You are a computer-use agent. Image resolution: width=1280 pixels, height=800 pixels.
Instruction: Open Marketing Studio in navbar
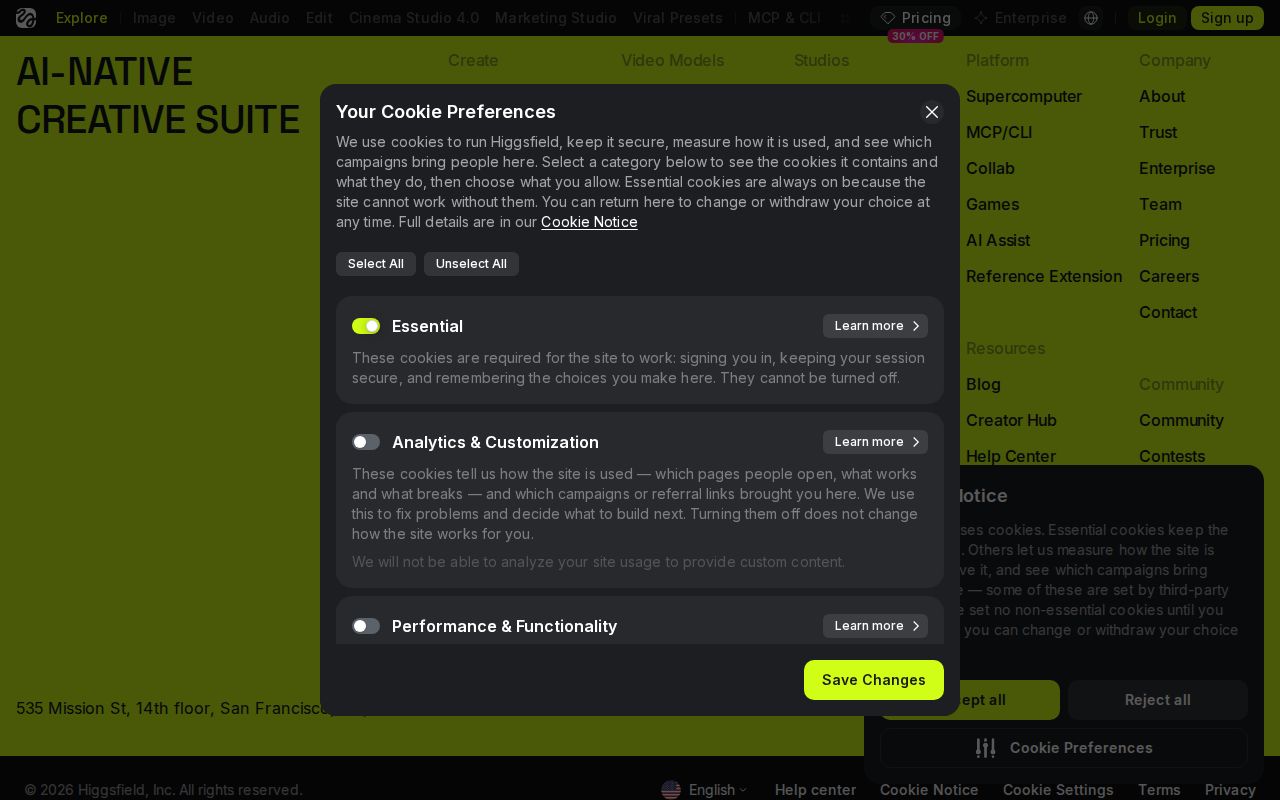point(556,18)
